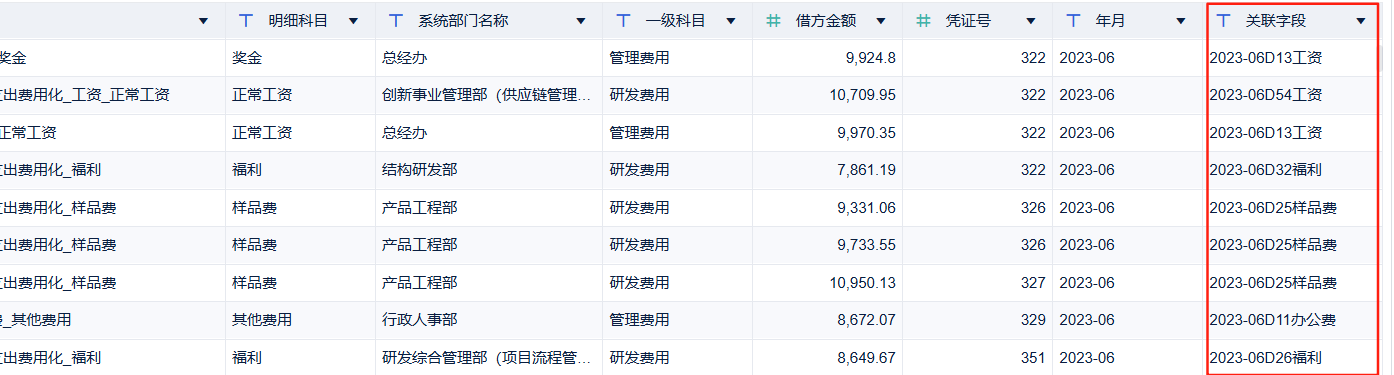Click the amount cell 8,672.07

[866, 320]
